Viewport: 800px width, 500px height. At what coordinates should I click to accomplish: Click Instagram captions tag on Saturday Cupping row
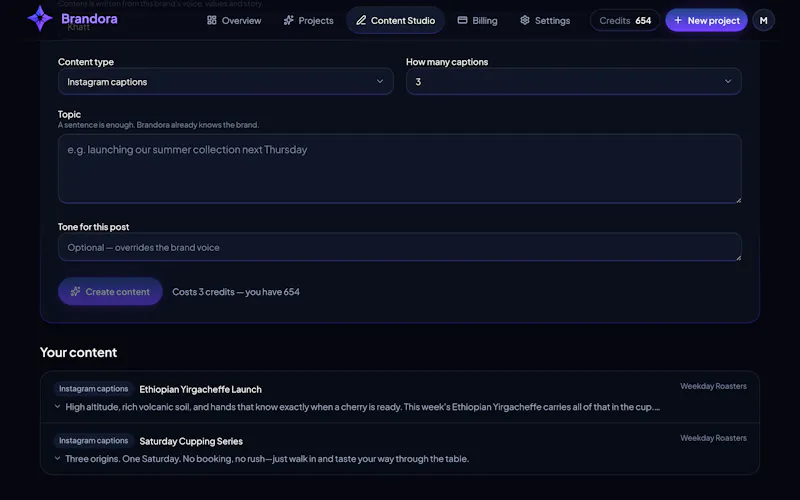93,441
